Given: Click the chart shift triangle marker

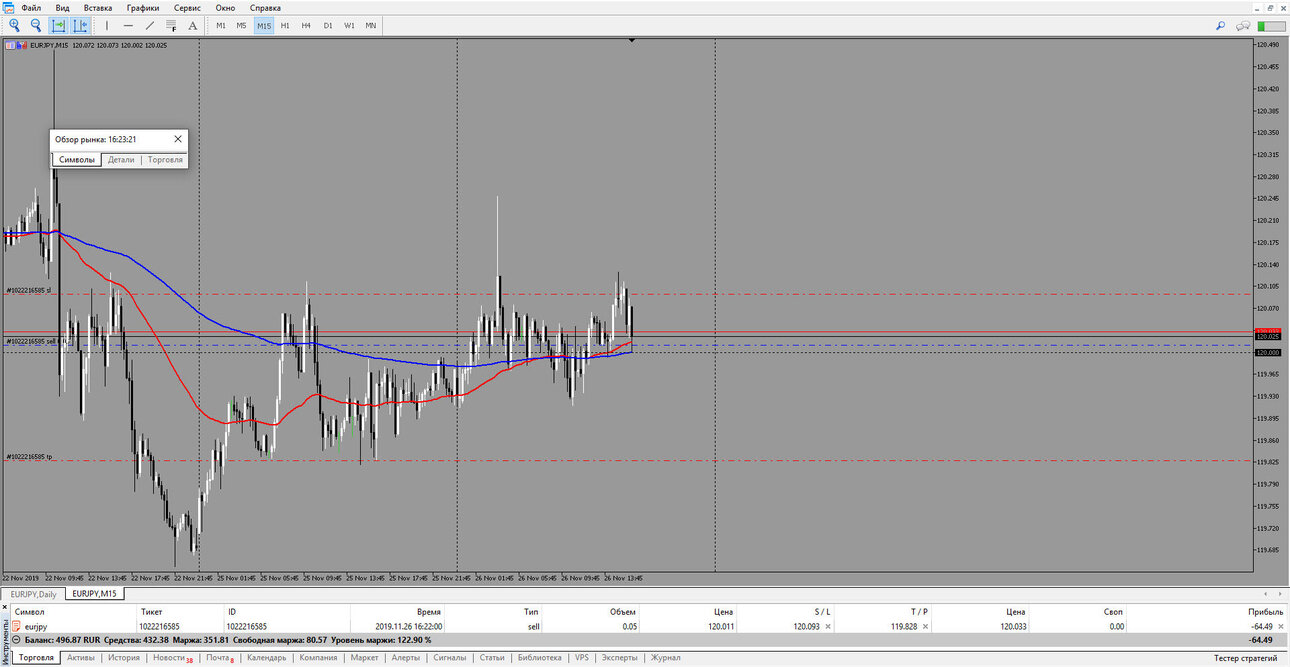Looking at the screenshot, I should point(632,41).
